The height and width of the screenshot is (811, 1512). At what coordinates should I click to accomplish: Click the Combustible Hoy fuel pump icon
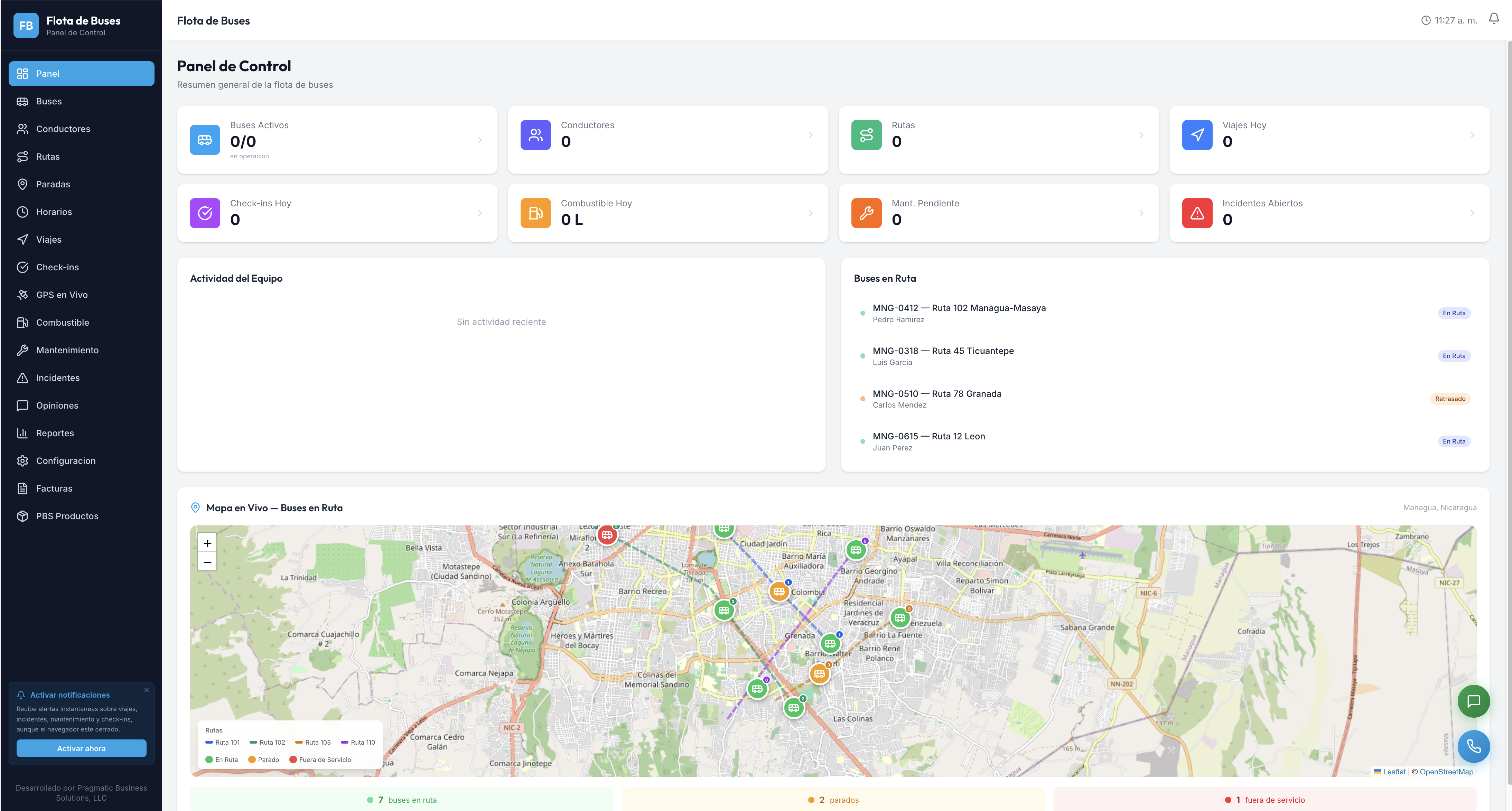pos(535,213)
